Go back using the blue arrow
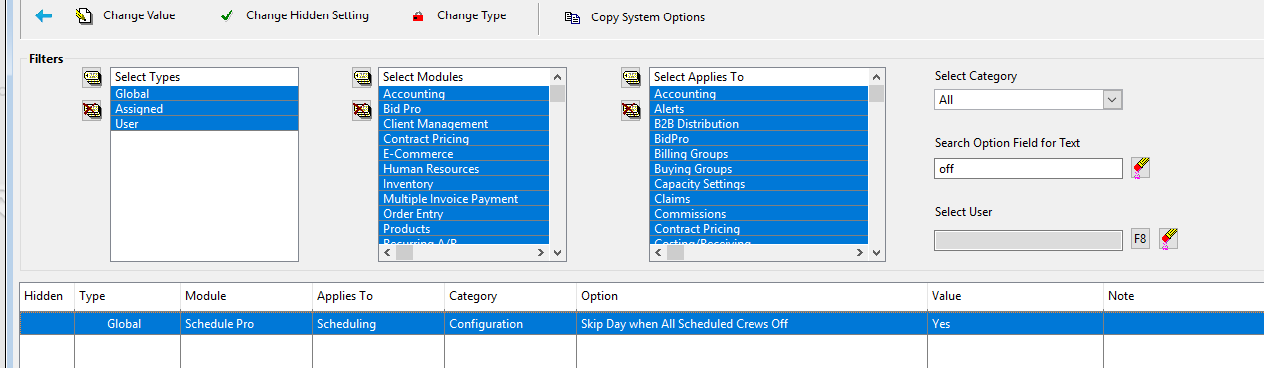This screenshot has width=1264, height=368. point(43,16)
